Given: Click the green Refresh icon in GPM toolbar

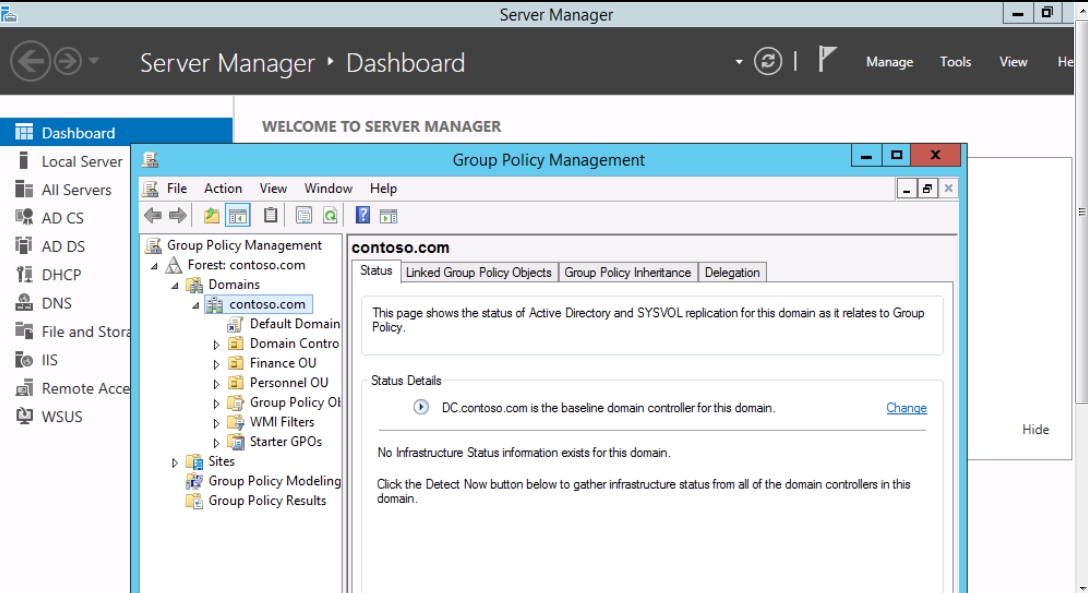Looking at the screenshot, I should 329,215.
